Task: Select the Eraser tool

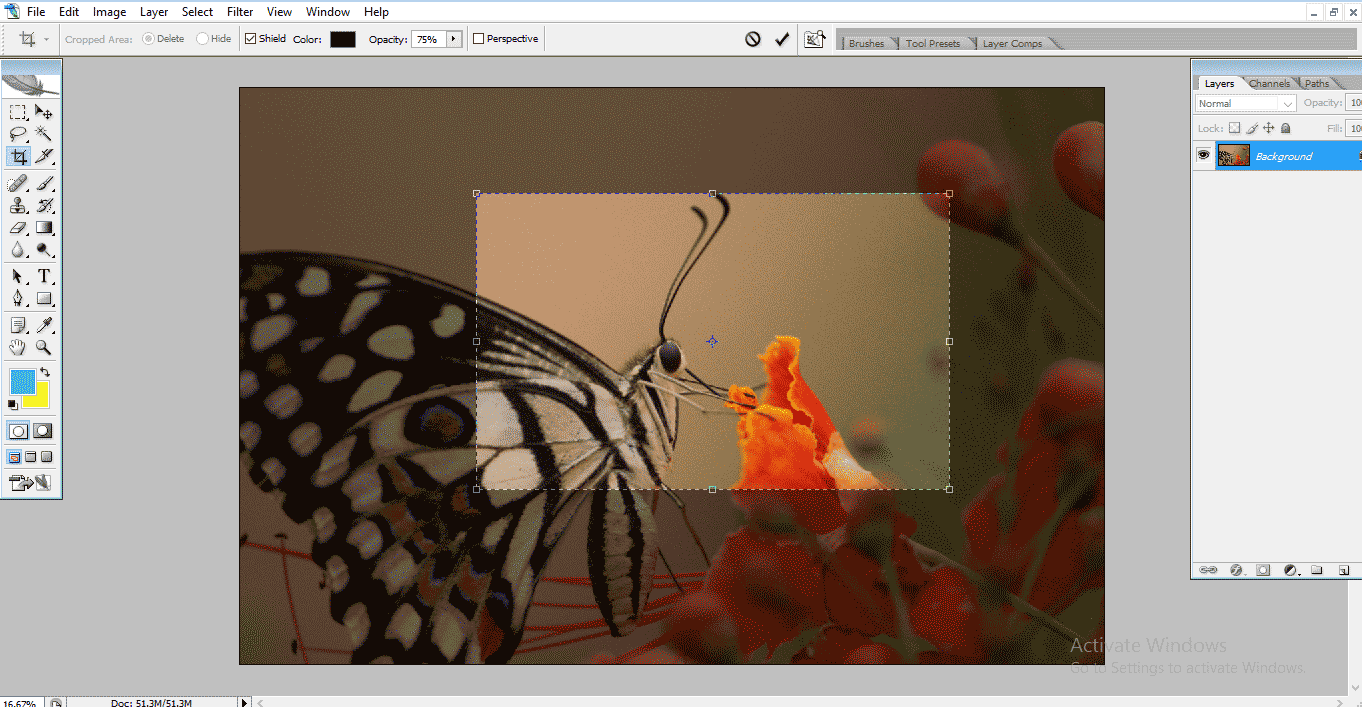Action: coord(18,228)
